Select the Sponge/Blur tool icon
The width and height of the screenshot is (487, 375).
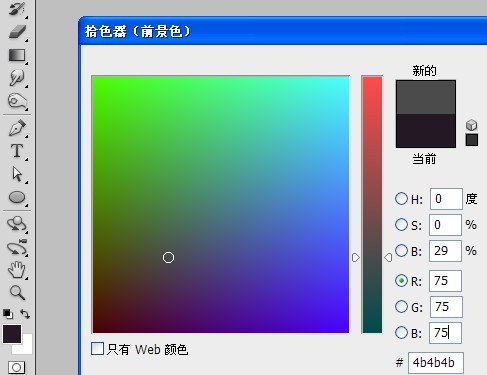[17, 101]
